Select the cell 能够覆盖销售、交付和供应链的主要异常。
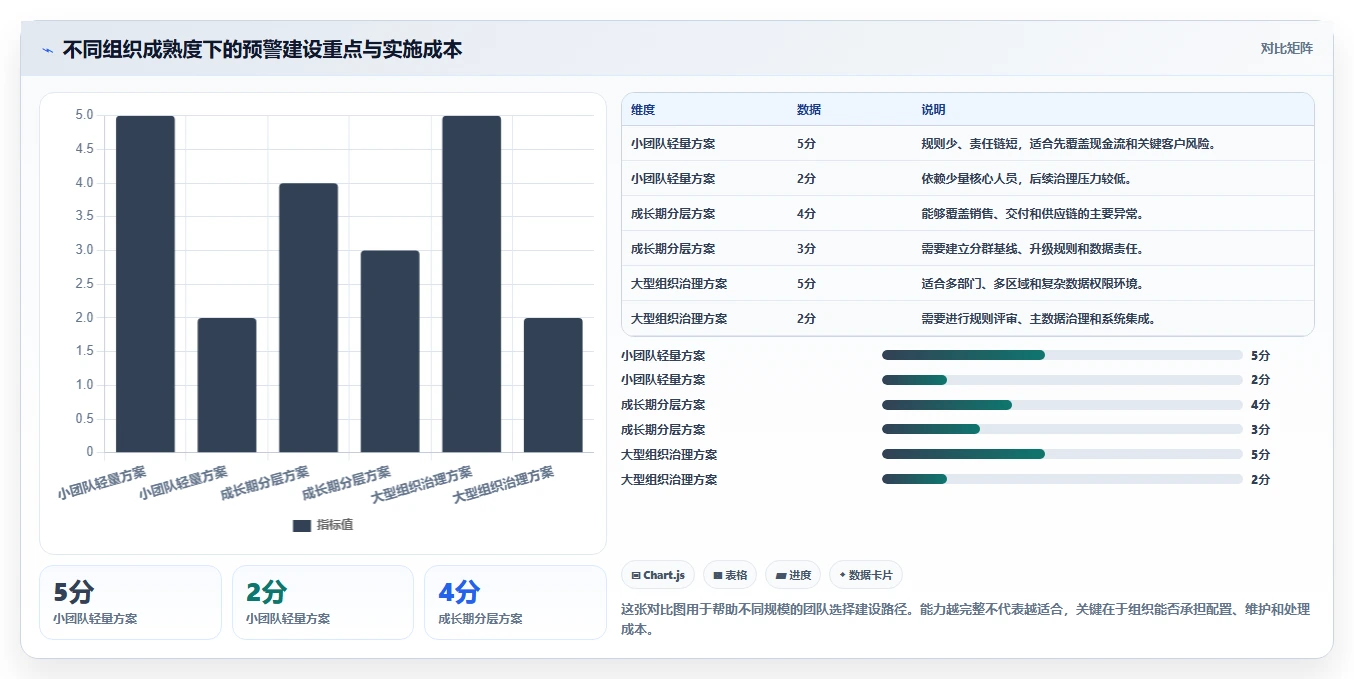Viewport: 1354px width, 679px height. coord(1032,214)
